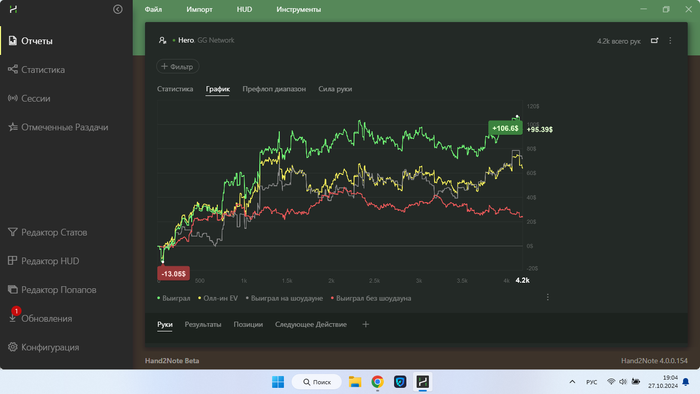Open the report three-dot menu
The width and height of the screenshot is (700, 394).
670,41
